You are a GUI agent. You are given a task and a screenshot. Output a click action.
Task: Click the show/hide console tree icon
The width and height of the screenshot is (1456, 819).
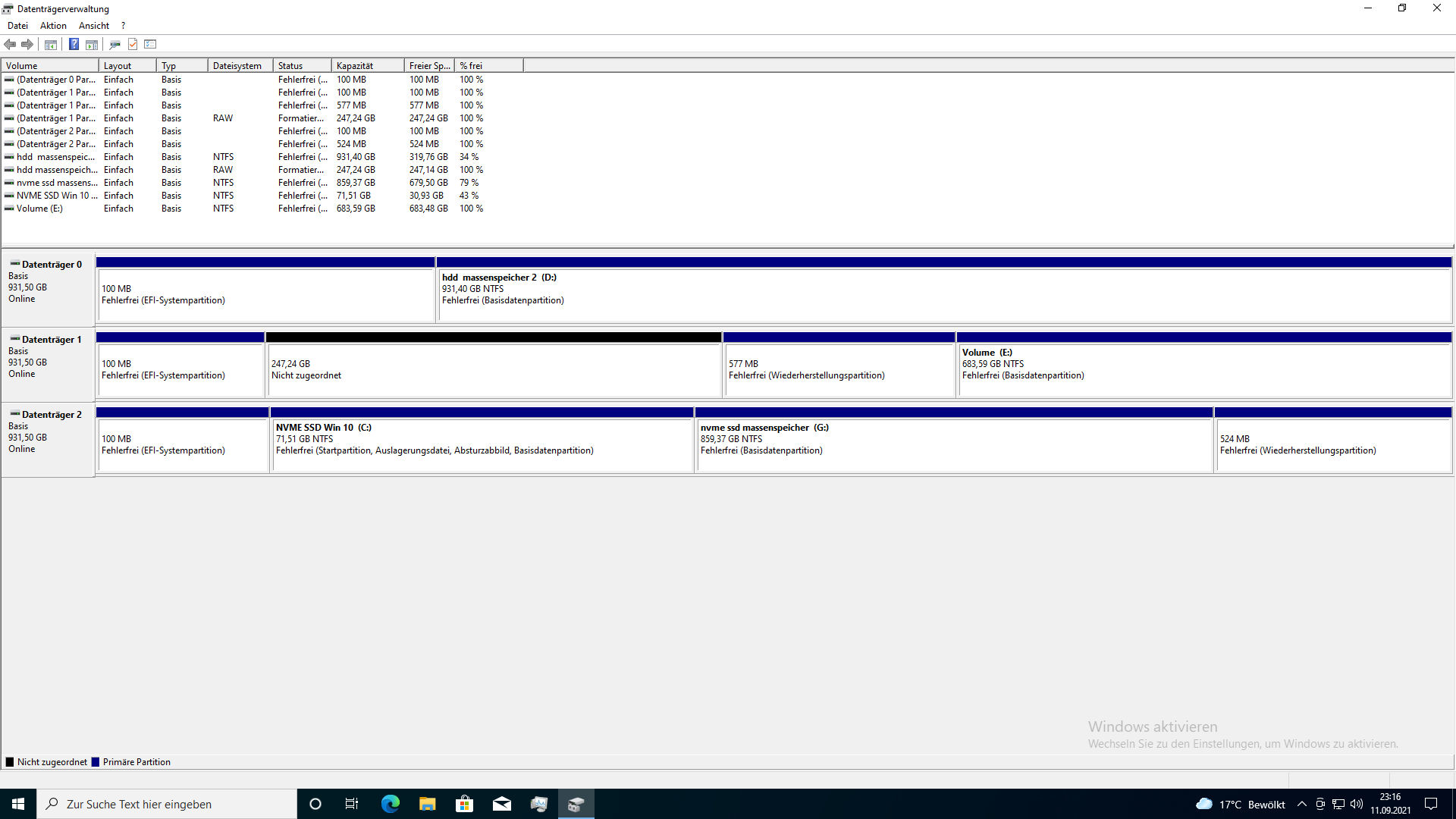tap(51, 44)
